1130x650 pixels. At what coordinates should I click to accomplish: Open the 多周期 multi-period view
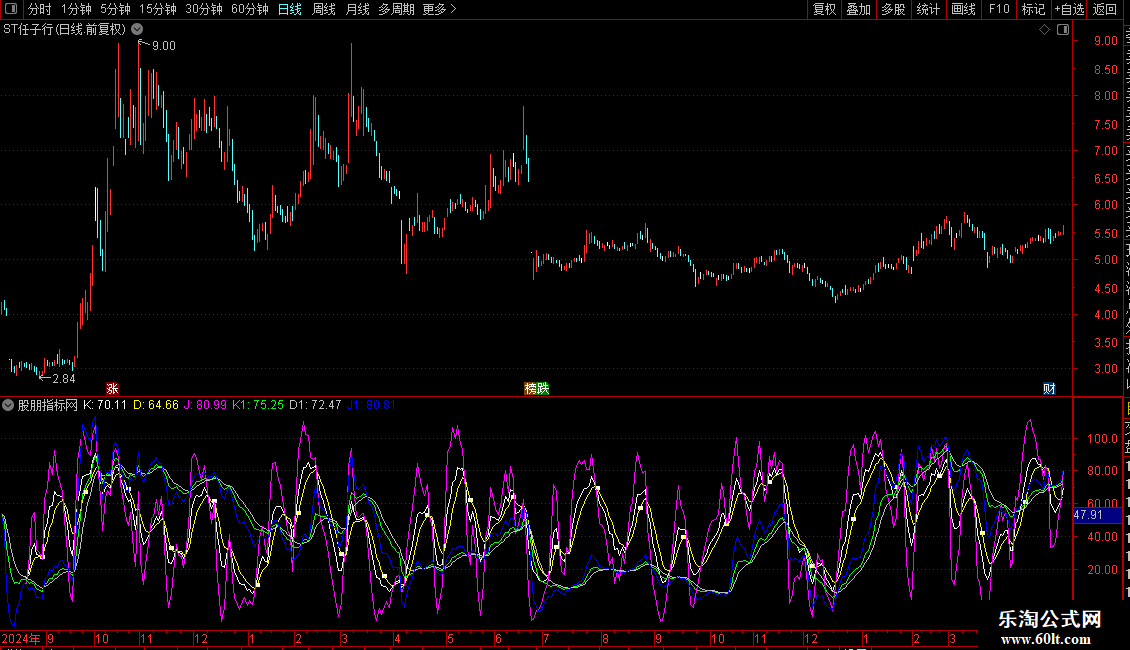click(396, 9)
